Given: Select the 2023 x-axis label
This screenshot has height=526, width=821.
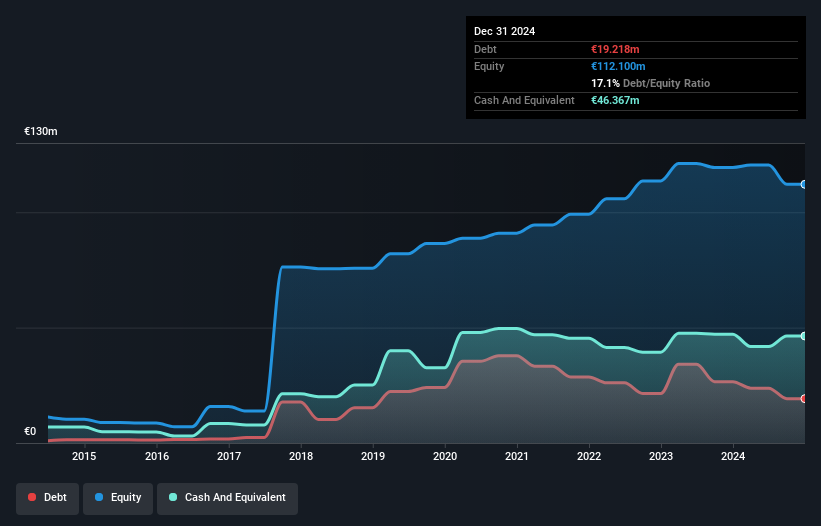Looking at the screenshot, I should [x=661, y=456].
